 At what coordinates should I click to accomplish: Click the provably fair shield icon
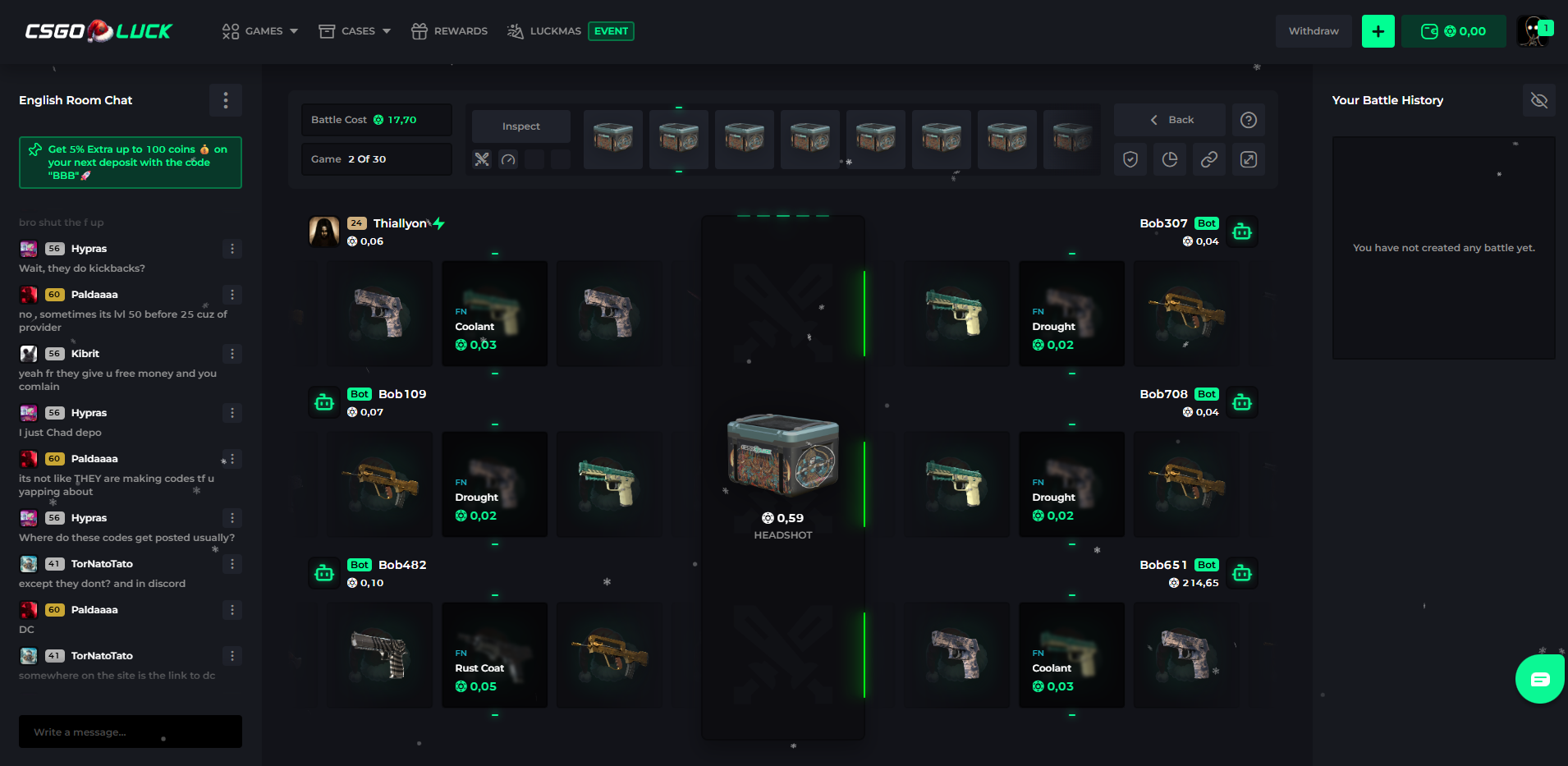pyautogui.click(x=1130, y=159)
